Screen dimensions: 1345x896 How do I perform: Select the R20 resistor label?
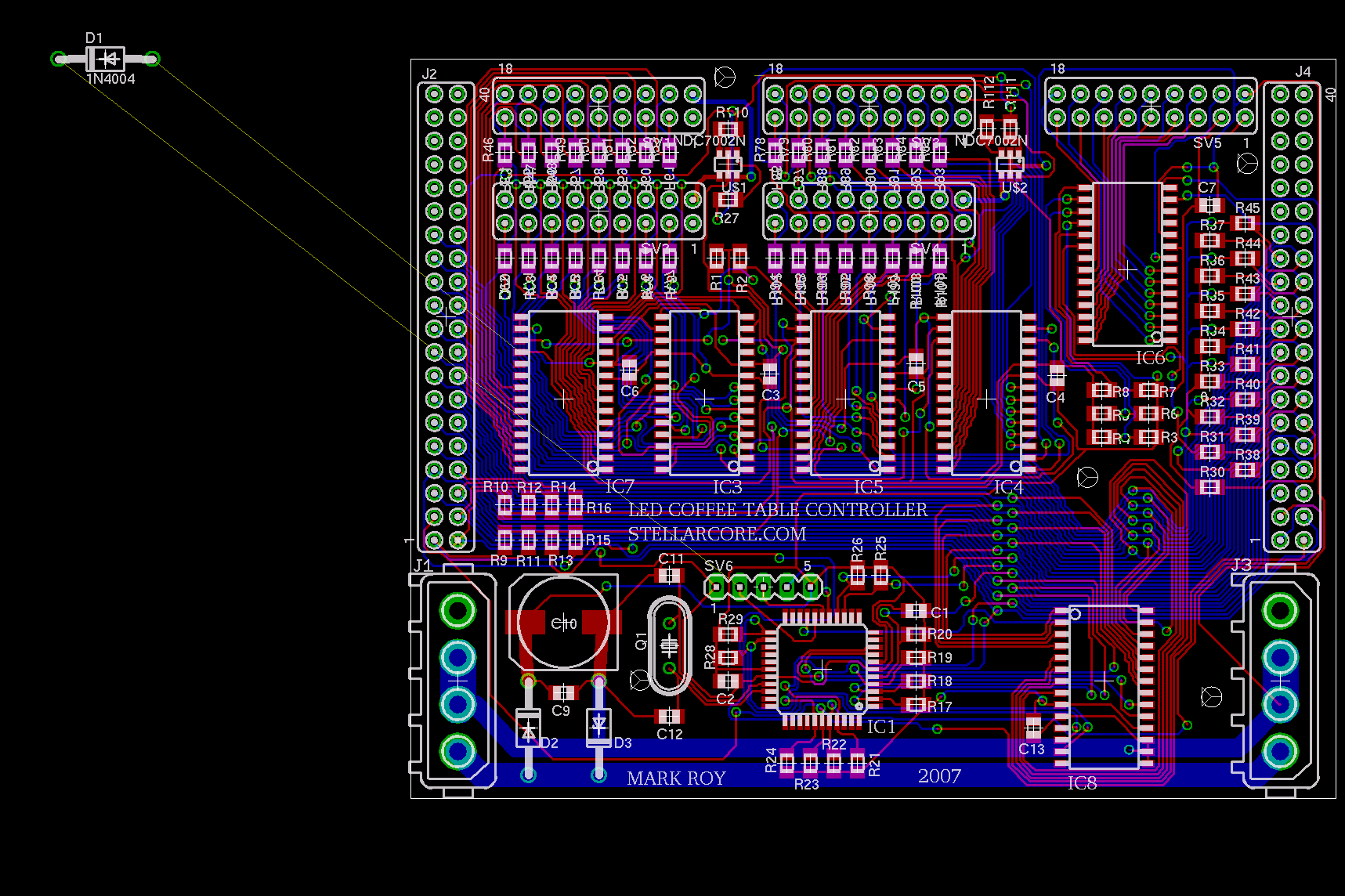pyautogui.click(x=940, y=634)
